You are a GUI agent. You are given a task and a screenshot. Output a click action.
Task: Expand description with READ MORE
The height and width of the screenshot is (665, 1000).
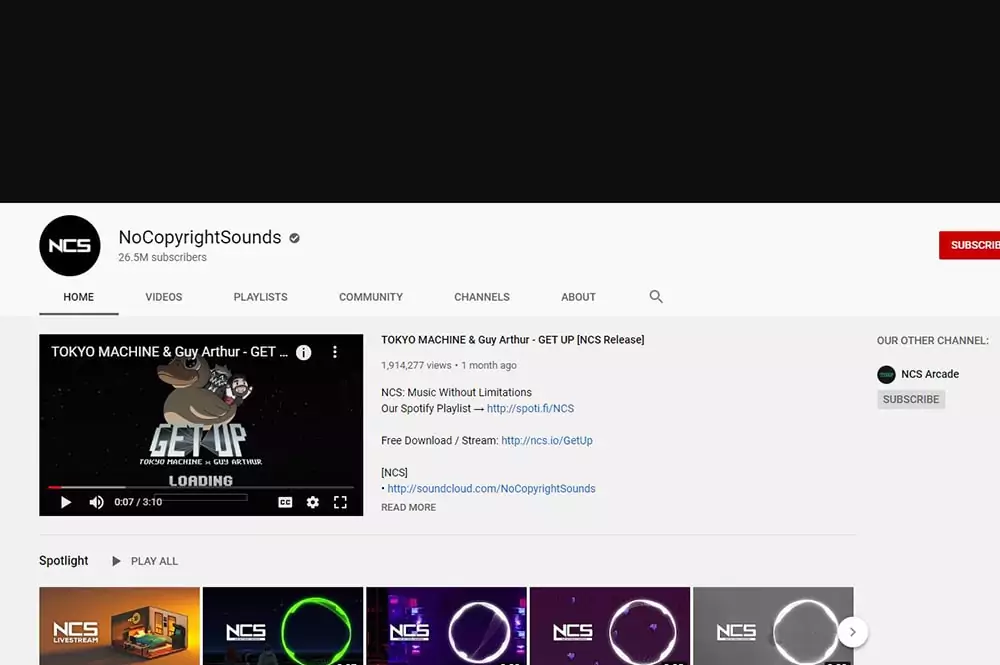click(x=409, y=508)
